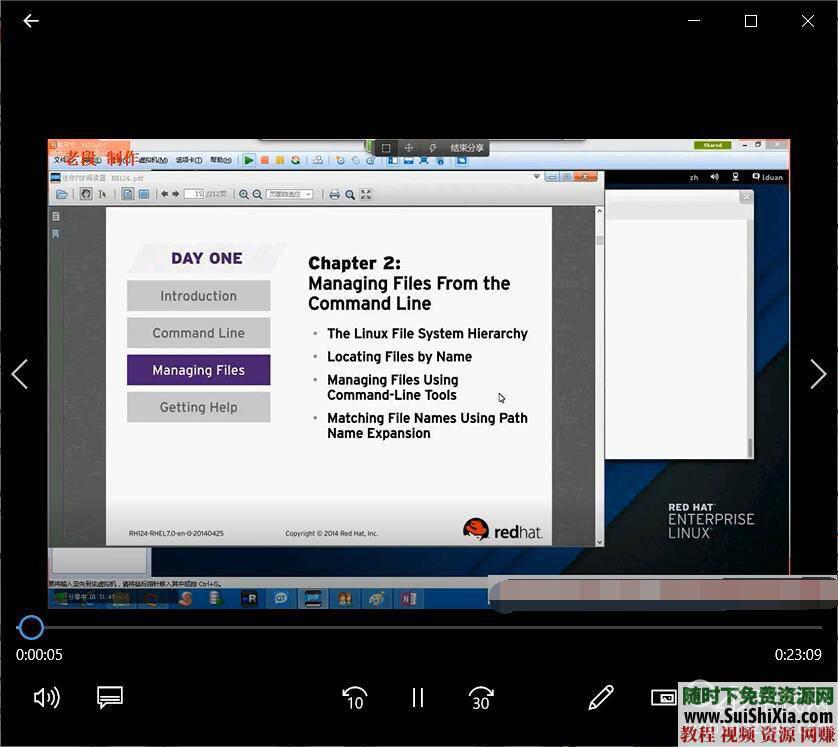Advance to the next item with right chevron
The image size is (838, 747).
(817, 374)
